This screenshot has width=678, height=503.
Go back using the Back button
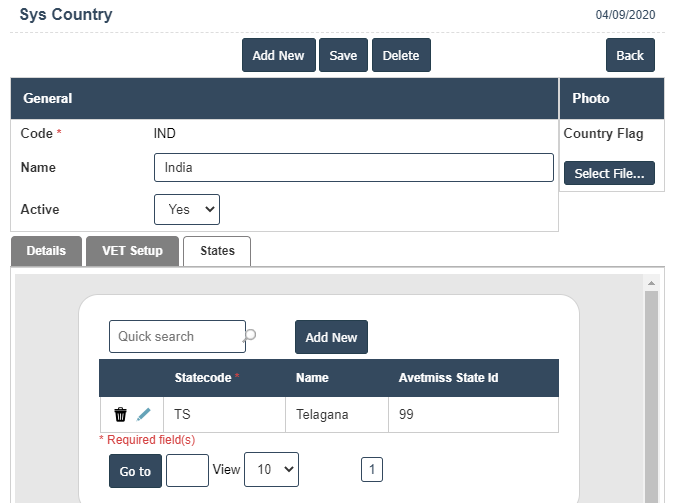(x=630, y=56)
